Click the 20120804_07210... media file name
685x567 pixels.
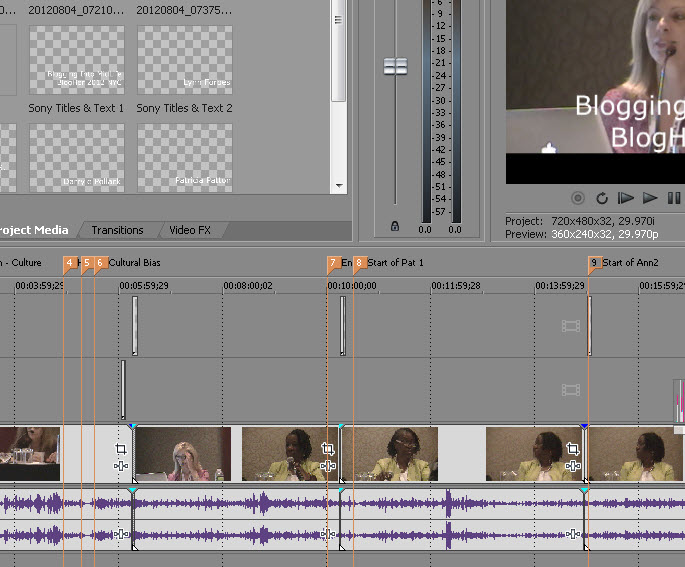pos(76,10)
